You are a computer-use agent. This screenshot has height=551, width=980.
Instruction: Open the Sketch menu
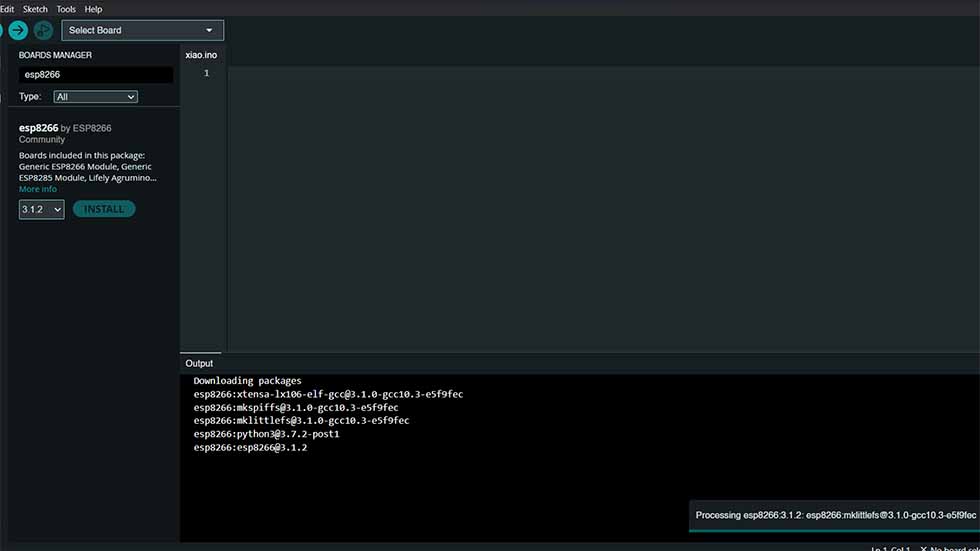click(x=35, y=9)
